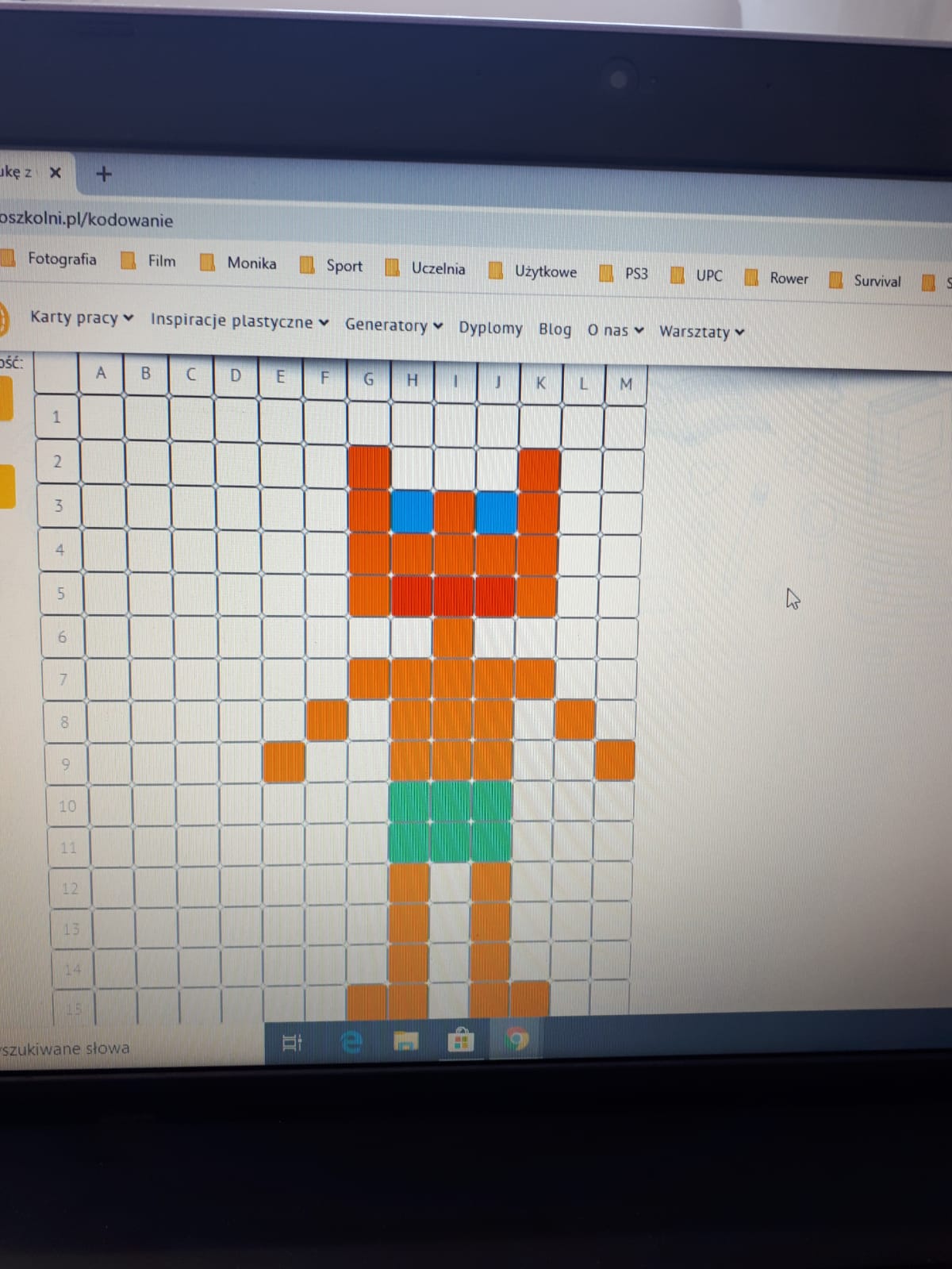Click column header M of the grid
Image resolution: width=952 pixels, height=1269 pixels.
[626, 385]
